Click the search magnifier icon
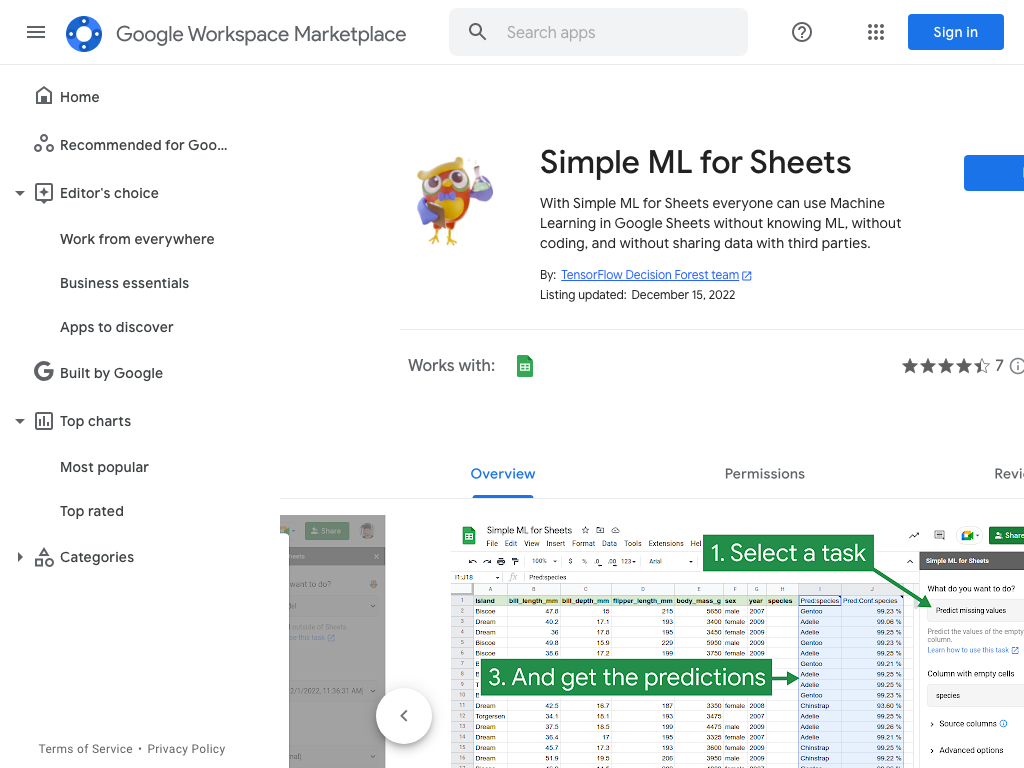Image resolution: width=1024 pixels, height=768 pixels. click(477, 32)
